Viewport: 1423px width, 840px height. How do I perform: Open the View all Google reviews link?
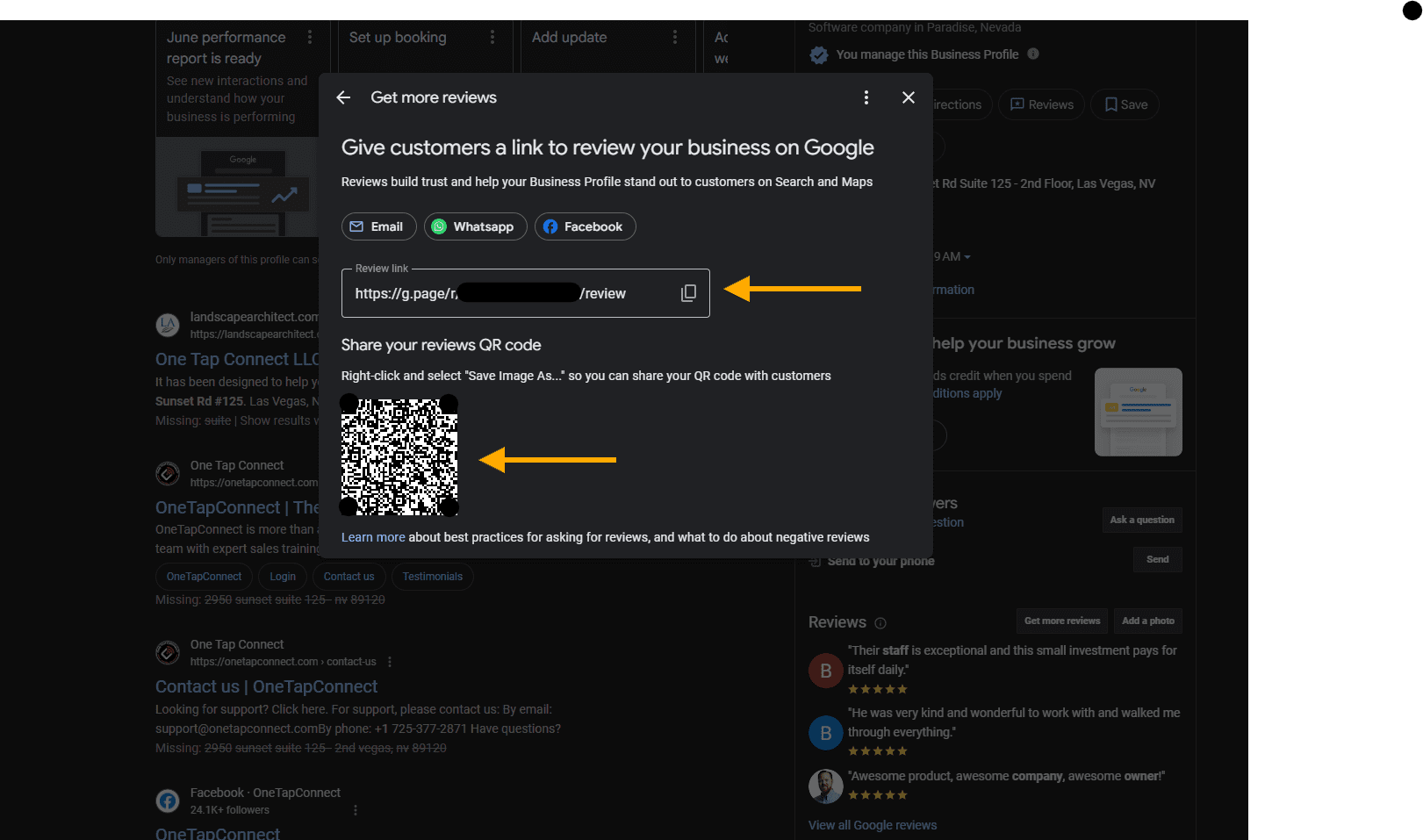pyautogui.click(x=873, y=825)
